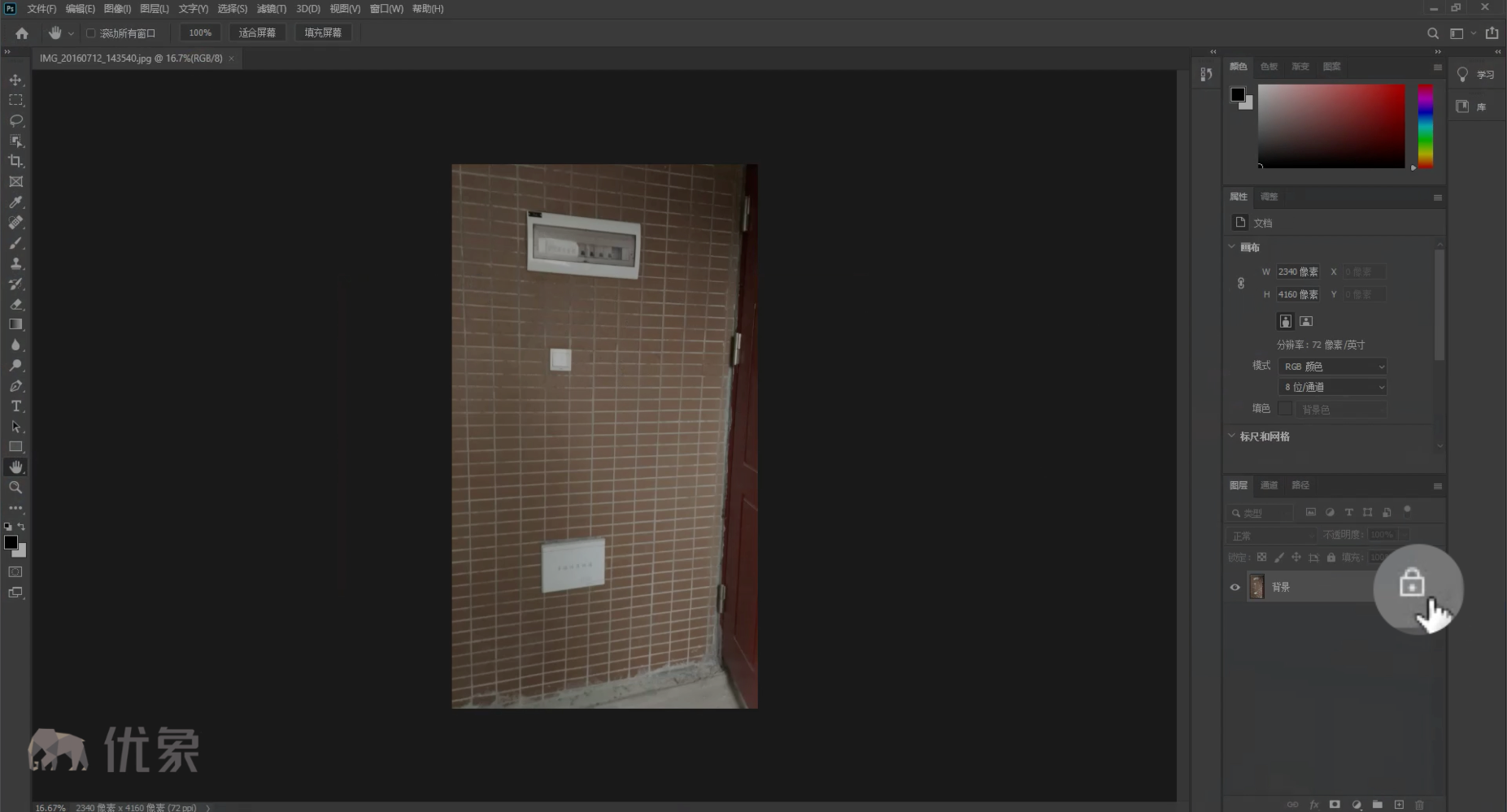Screen dimensions: 1507x812
Task: Select the Crop tool
Action: 15,161
